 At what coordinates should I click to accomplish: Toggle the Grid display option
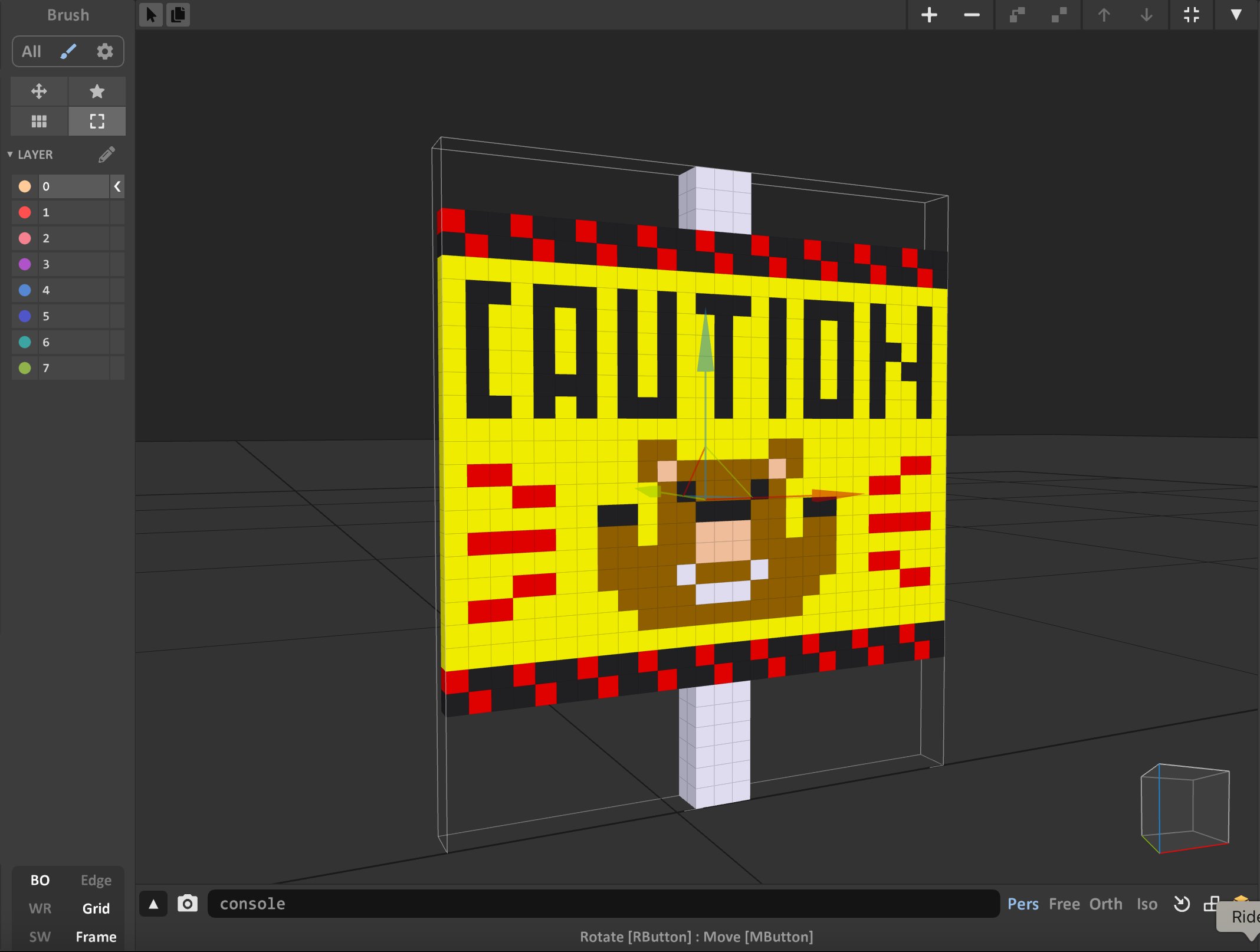pyautogui.click(x=96, y=908)
